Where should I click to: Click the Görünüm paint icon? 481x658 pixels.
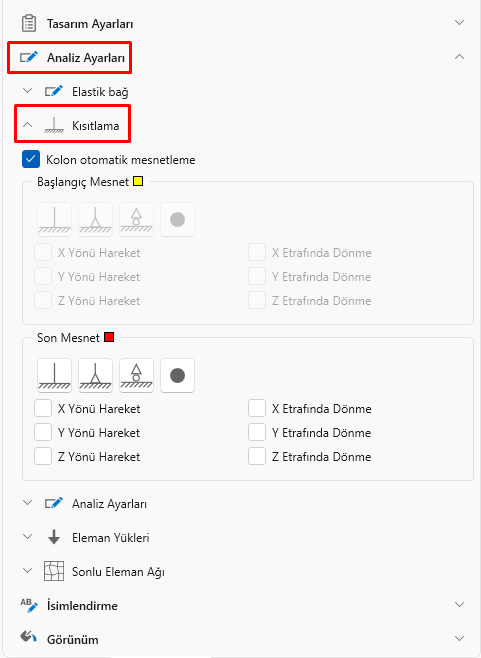tap(29, 638)
